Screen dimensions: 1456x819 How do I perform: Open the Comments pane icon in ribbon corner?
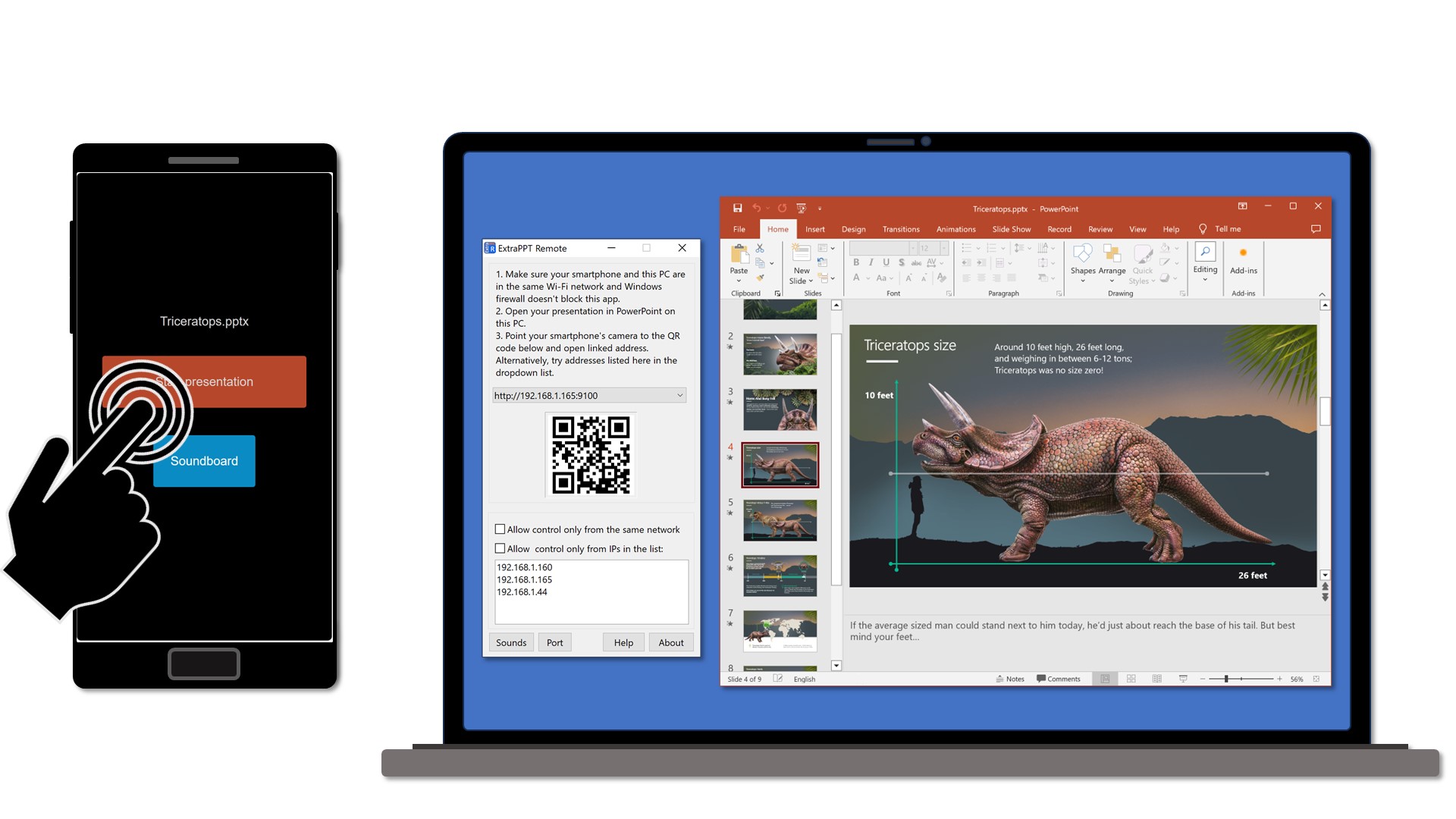(1316, 229)
